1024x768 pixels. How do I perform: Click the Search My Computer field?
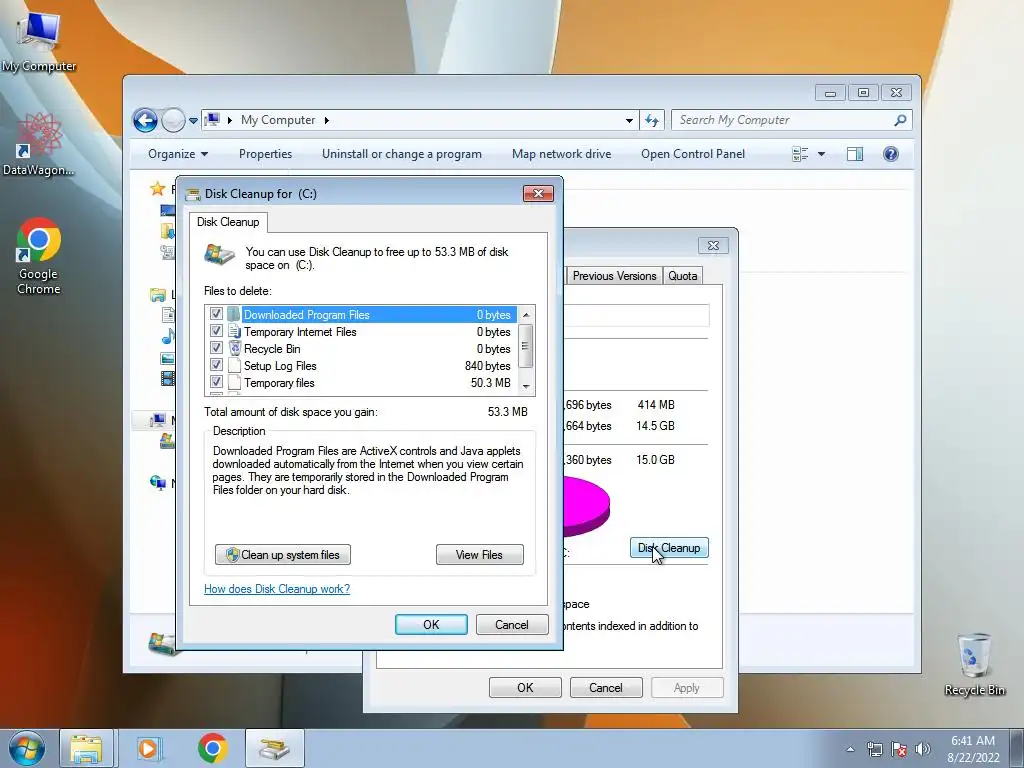(782, 120)
